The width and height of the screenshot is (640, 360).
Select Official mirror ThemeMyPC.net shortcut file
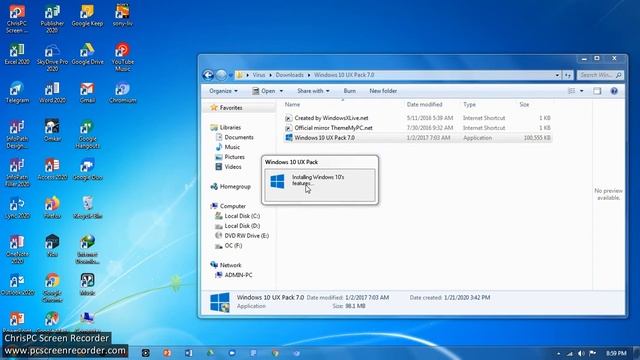333,128
